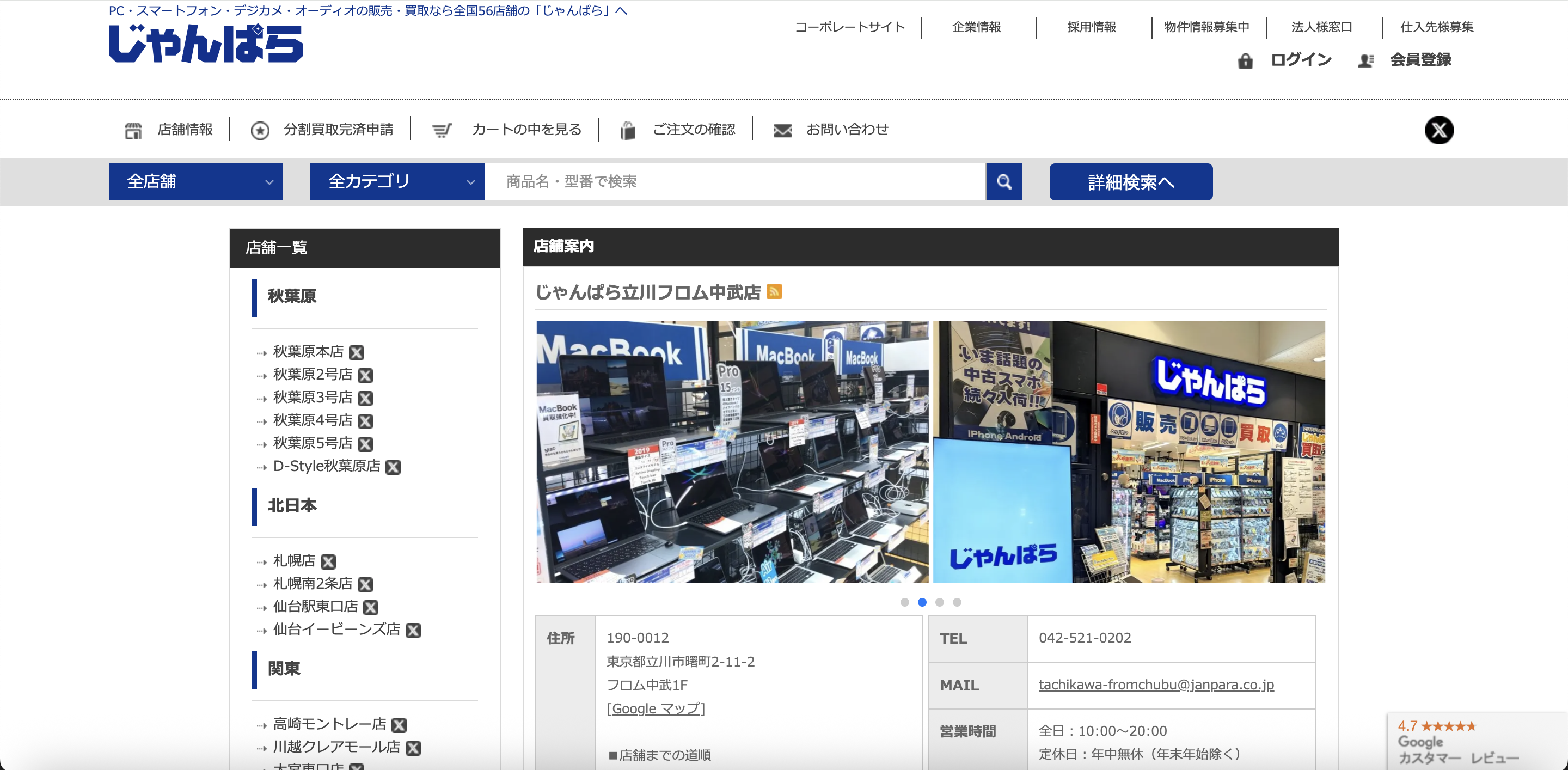Click the star icon beside 分割買取完済申請
1568x770 pixels.
[x=260, y=130]
